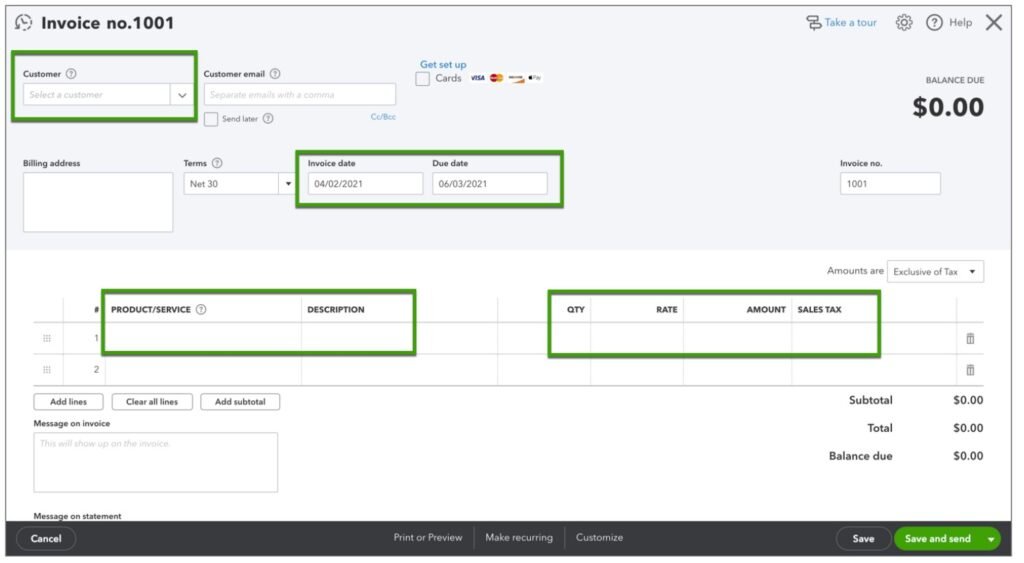Click the Cancel button
The width and height of the screenshot is (1024, 563).
pos(46,539)
